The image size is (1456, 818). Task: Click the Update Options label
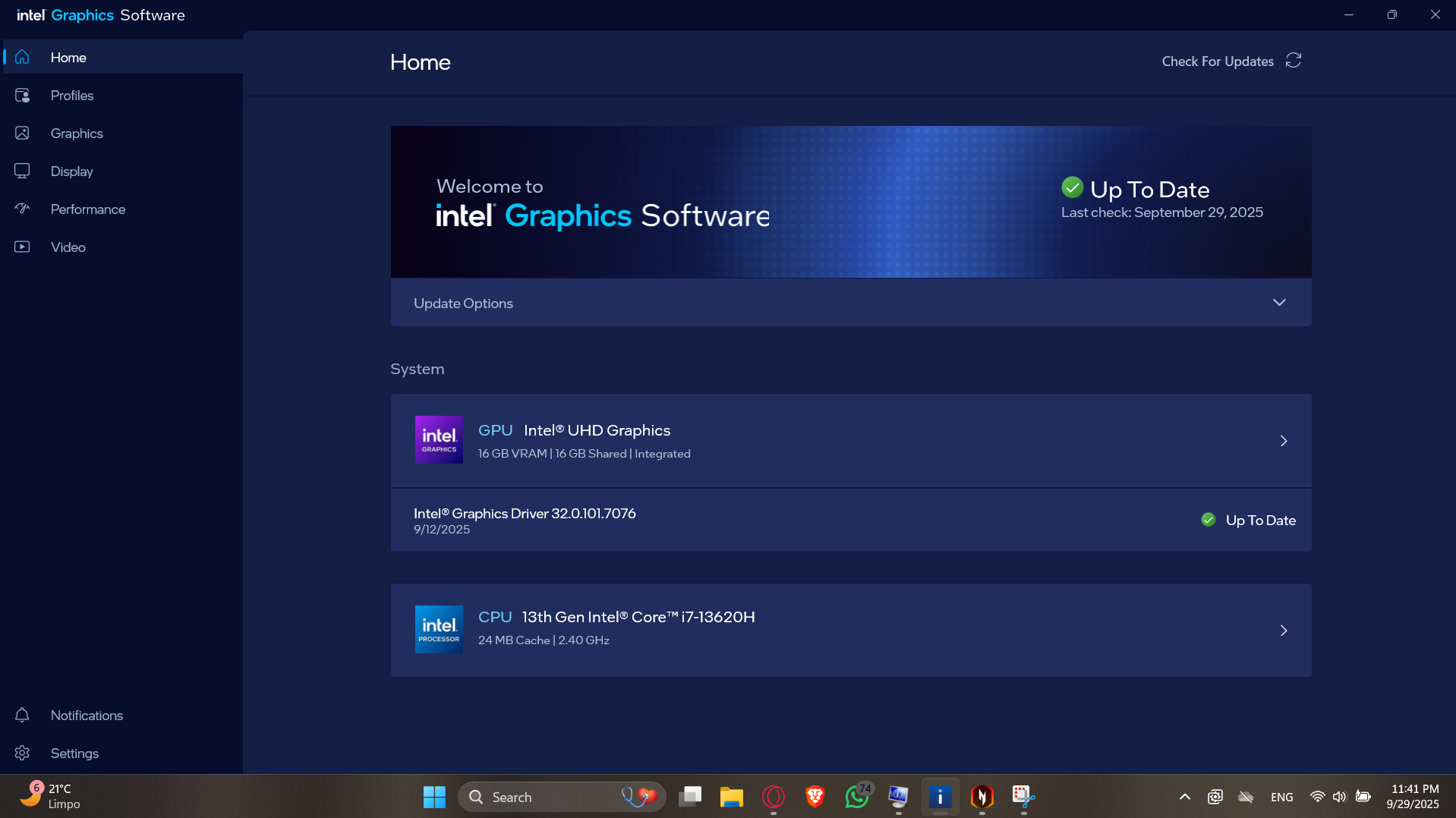(463, 303)
